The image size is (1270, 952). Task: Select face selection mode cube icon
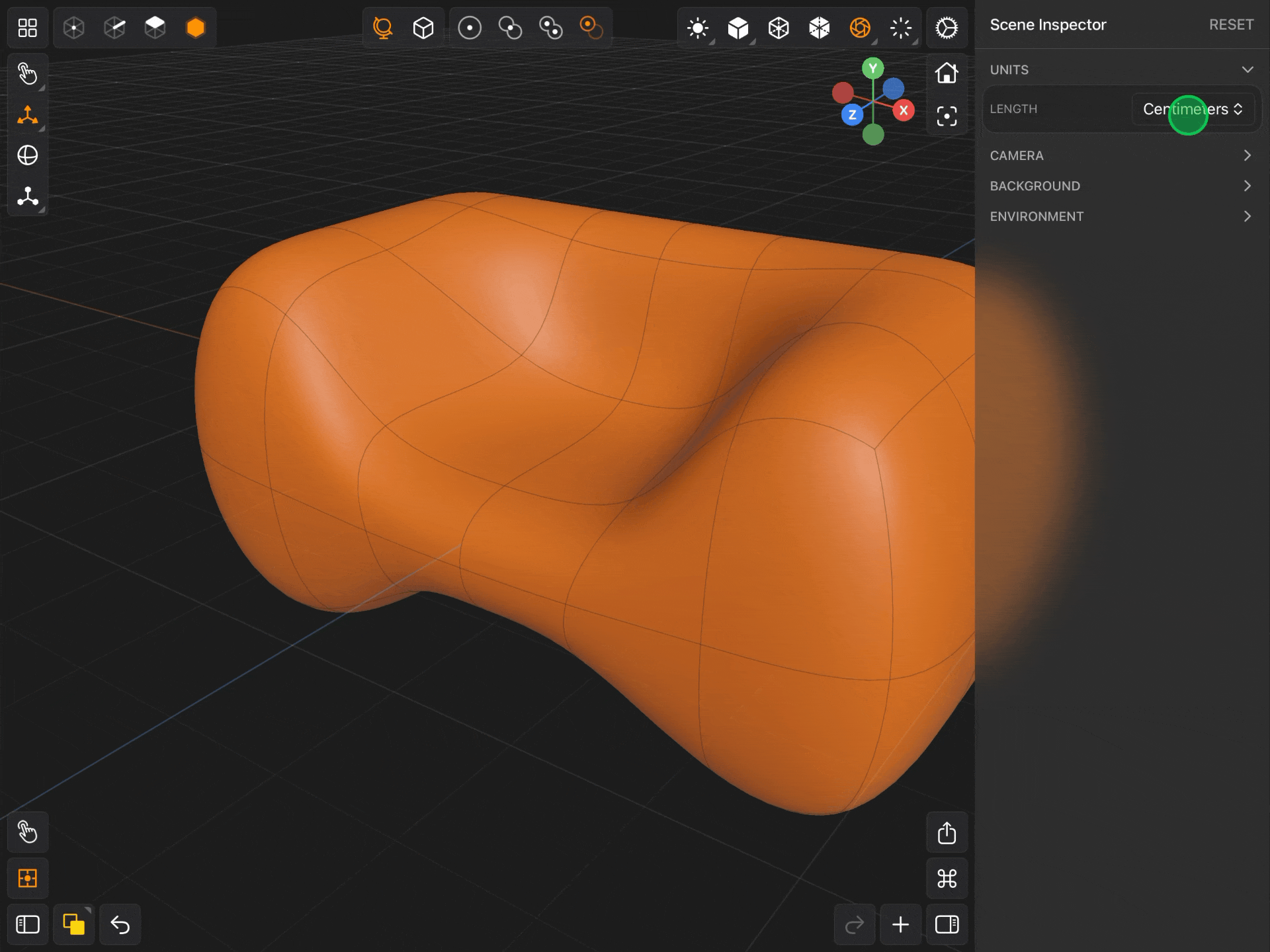coord(155,28)
